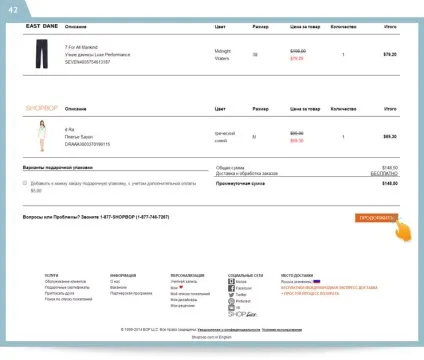The width and height of the screenshot is (424, 360).
Task: Open Поиск по списку пожеланий link
Action: tap(68, 299)
